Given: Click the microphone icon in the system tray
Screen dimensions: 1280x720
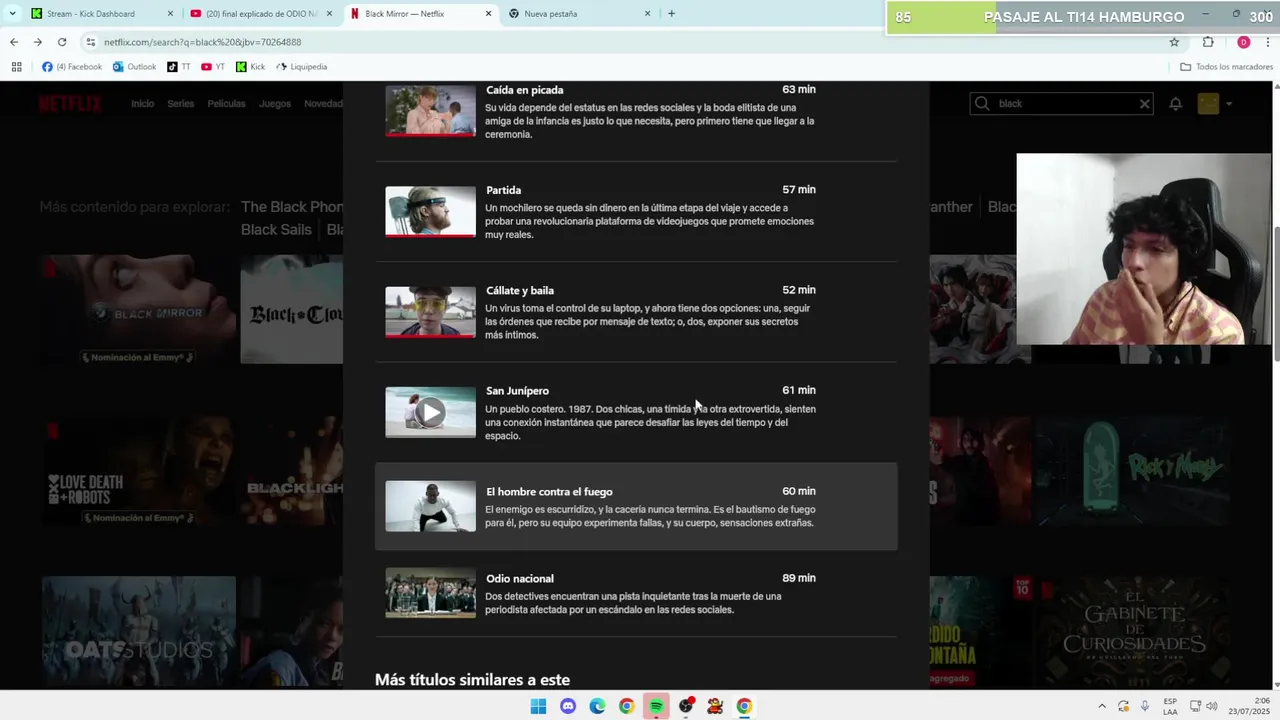Looking at the screenshot, I should [1144, 706].
